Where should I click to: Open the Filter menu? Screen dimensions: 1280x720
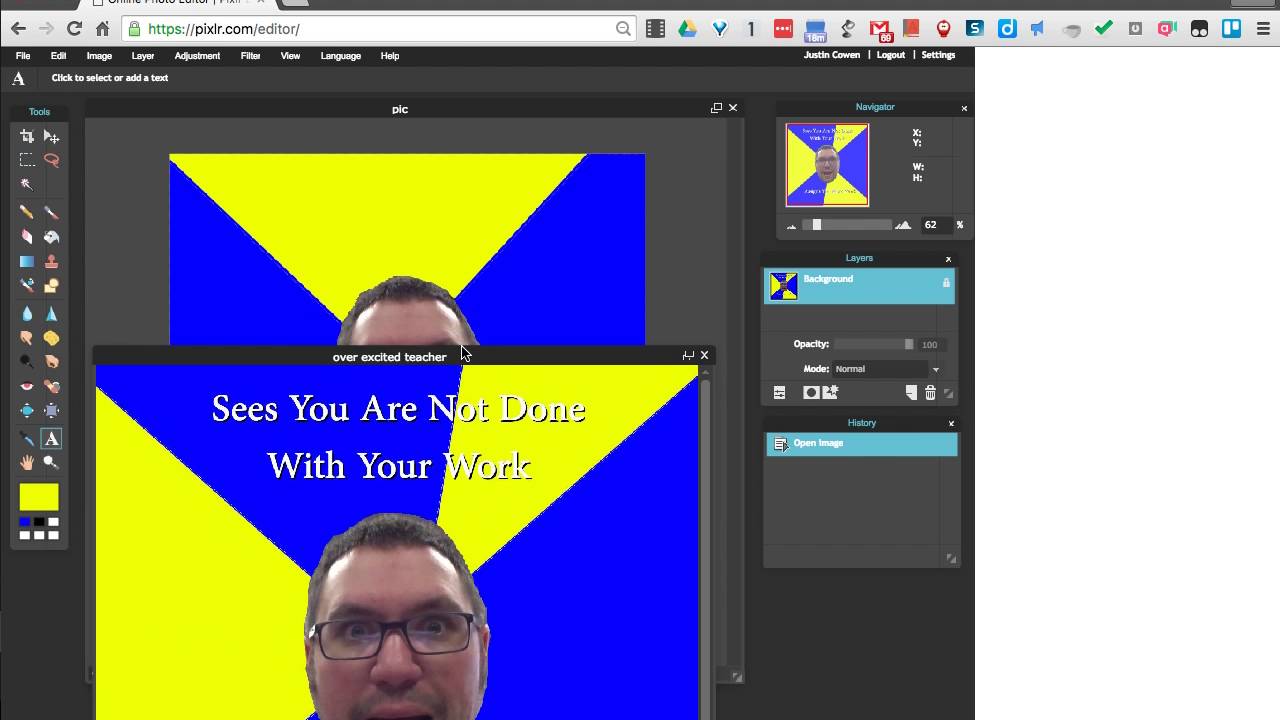click(250, 56)
